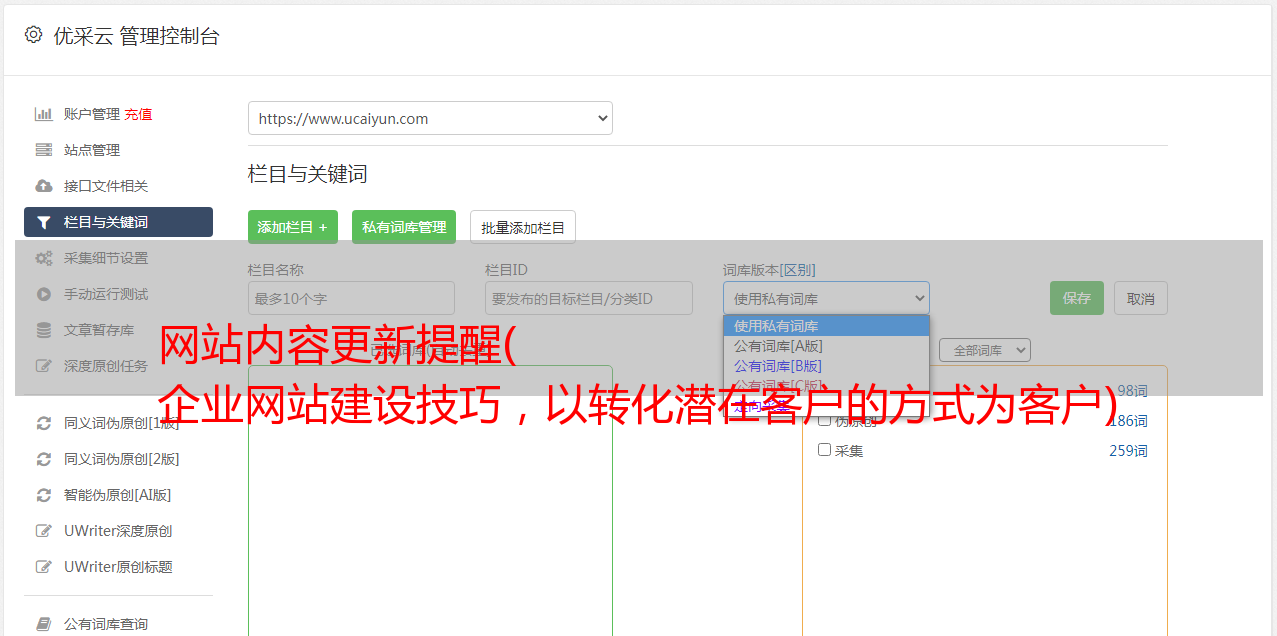The width and height of the screenshot is (1277, 636).
Task: Click the filter icon in 栏目与关键词 menu item
Action: (43, 222)
